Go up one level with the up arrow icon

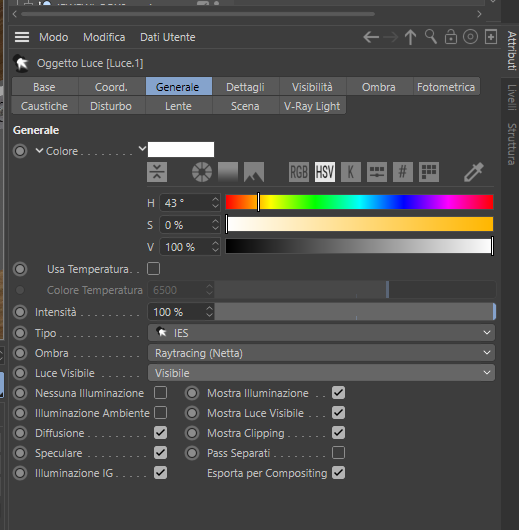410,37
